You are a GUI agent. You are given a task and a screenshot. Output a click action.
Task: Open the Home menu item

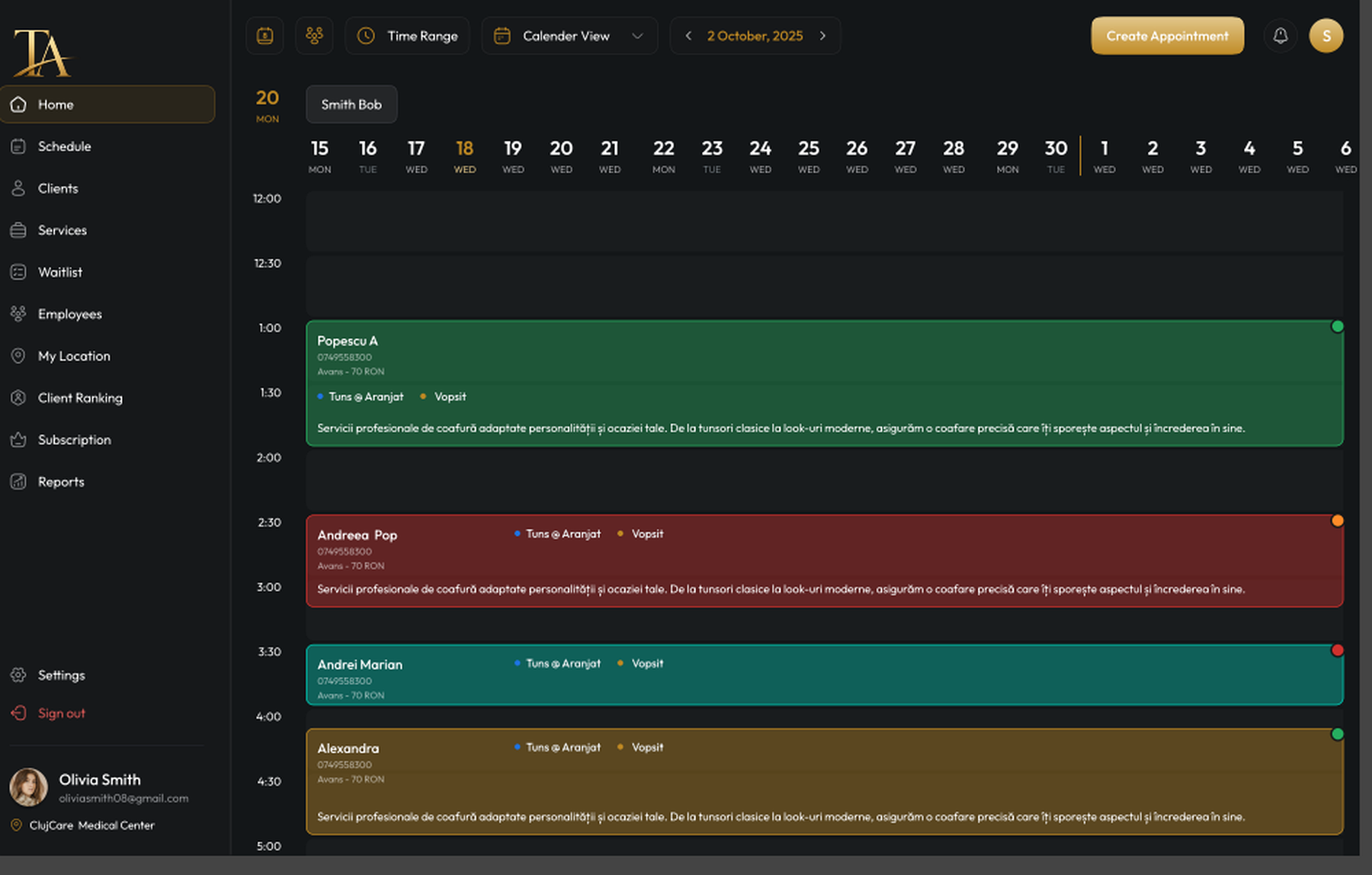107,104
